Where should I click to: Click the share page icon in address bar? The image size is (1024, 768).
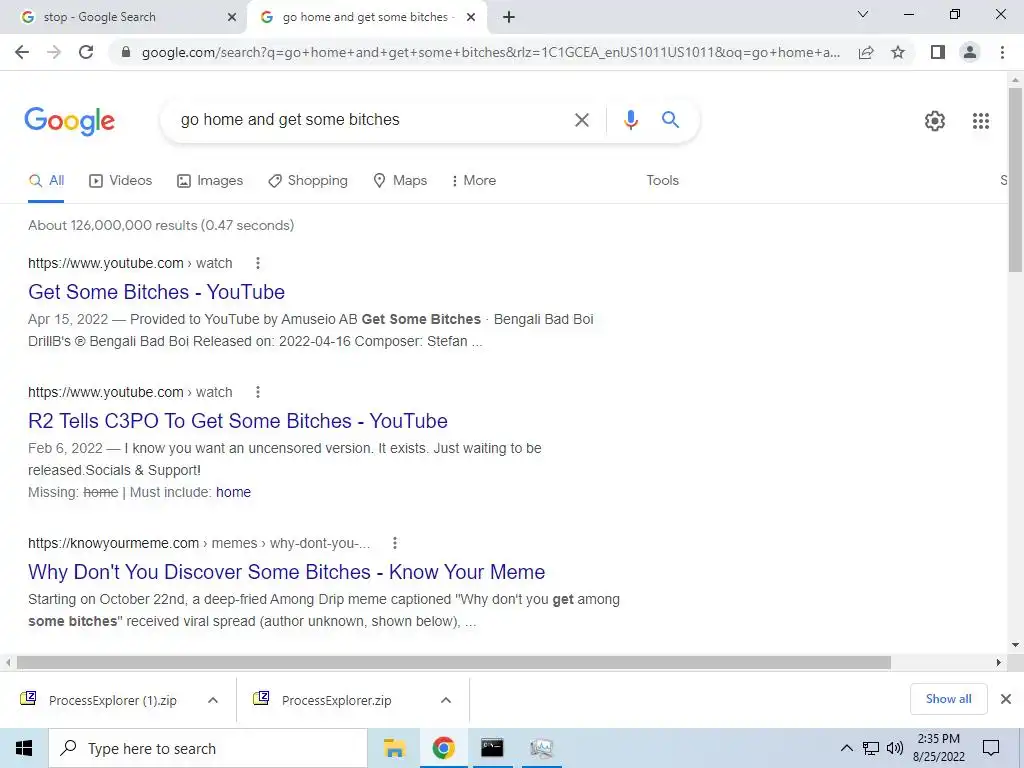(866, 52)
